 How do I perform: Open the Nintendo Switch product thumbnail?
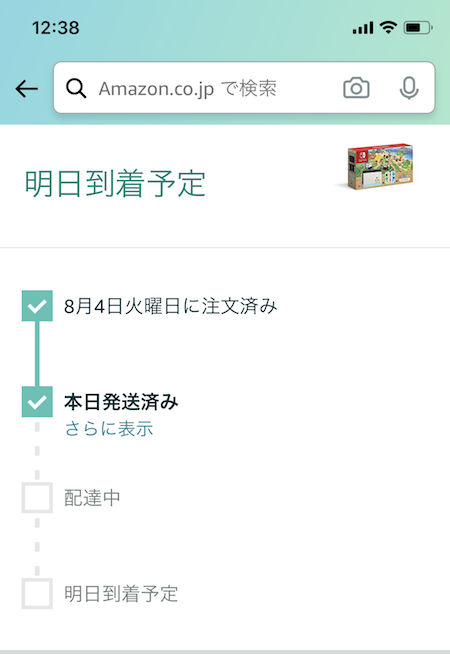pyautogui.click(x=377, y=166)
